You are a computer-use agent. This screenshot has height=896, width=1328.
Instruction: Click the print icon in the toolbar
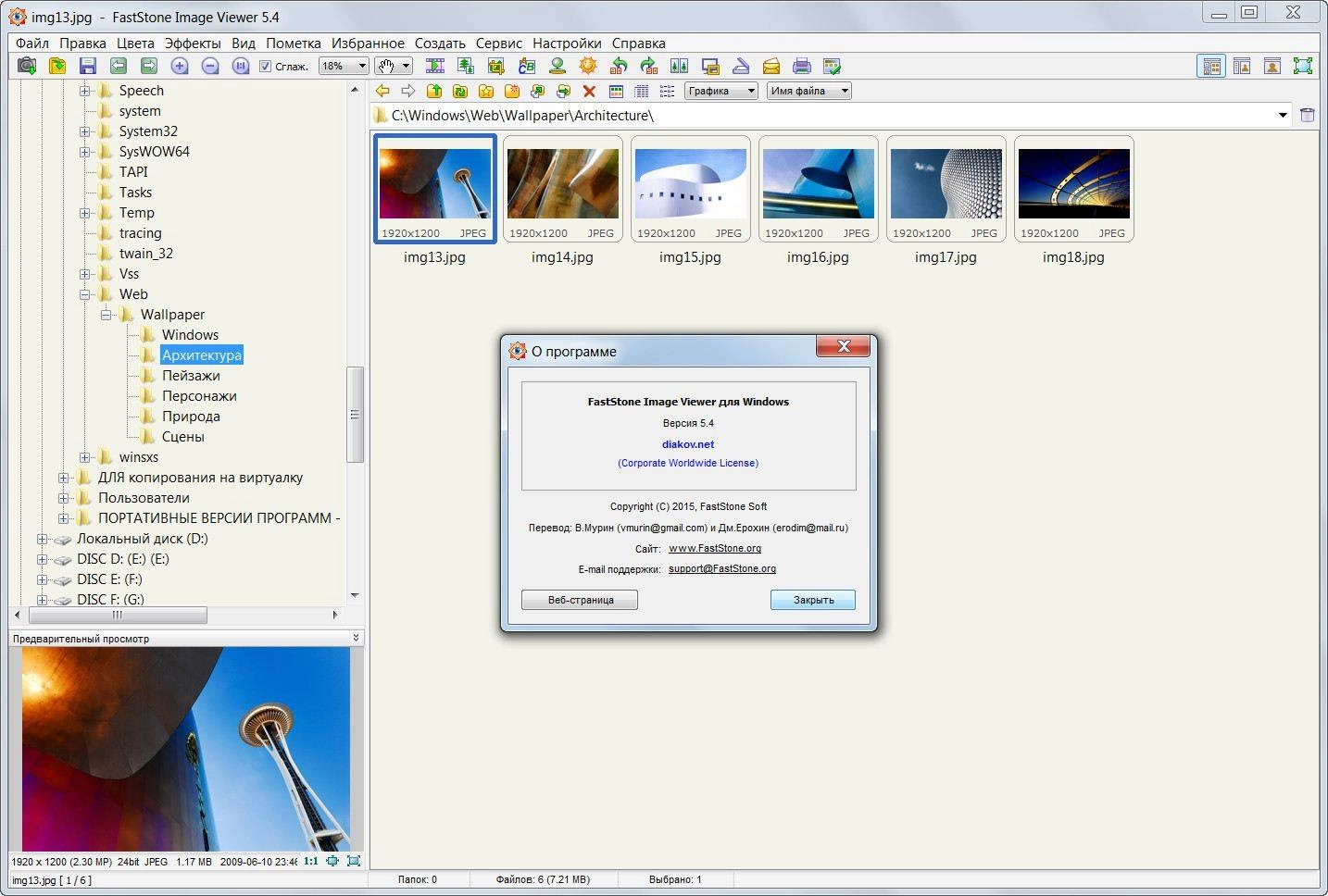coord(802,66)
